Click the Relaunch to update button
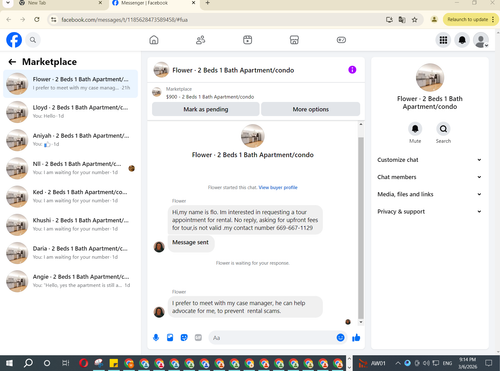The height and width of the screenshot is (371, 500). [x=470, y=20]
